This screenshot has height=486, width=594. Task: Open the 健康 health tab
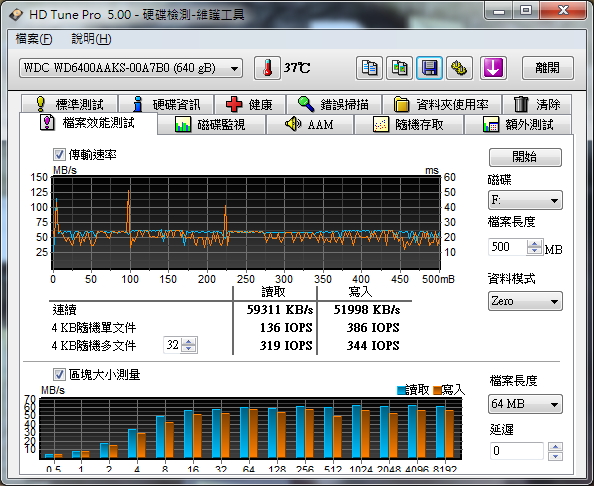[x=250, y=104]
